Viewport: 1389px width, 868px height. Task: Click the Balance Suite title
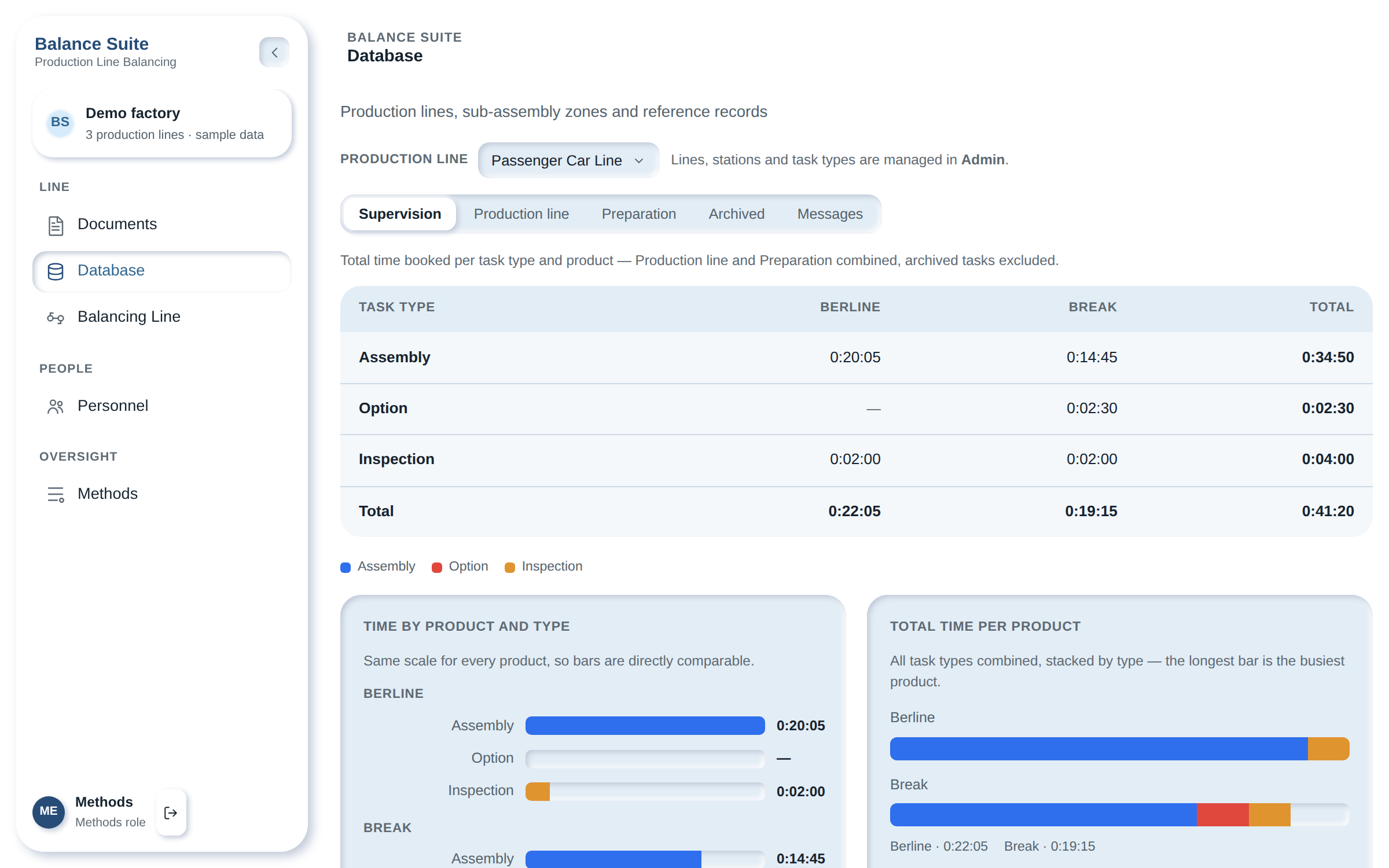(91, 44)
